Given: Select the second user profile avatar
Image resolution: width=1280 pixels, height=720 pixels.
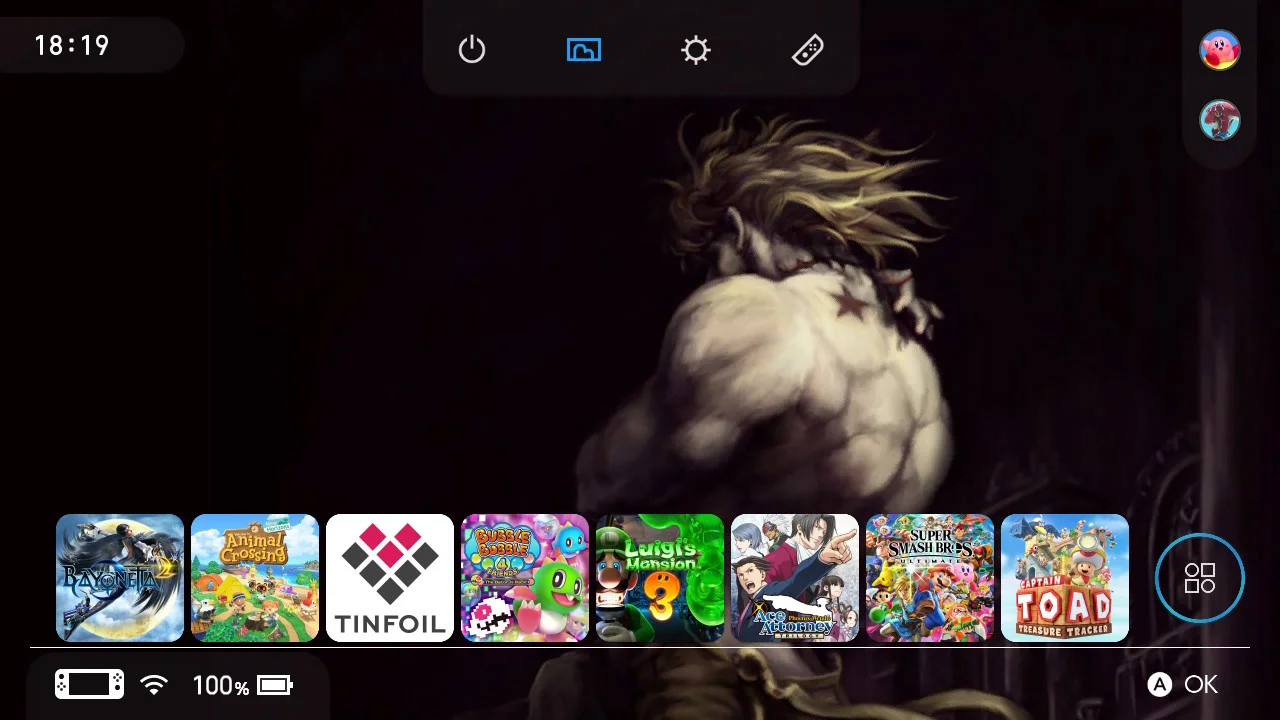Looking at the screenshot, I should 1220,121.
